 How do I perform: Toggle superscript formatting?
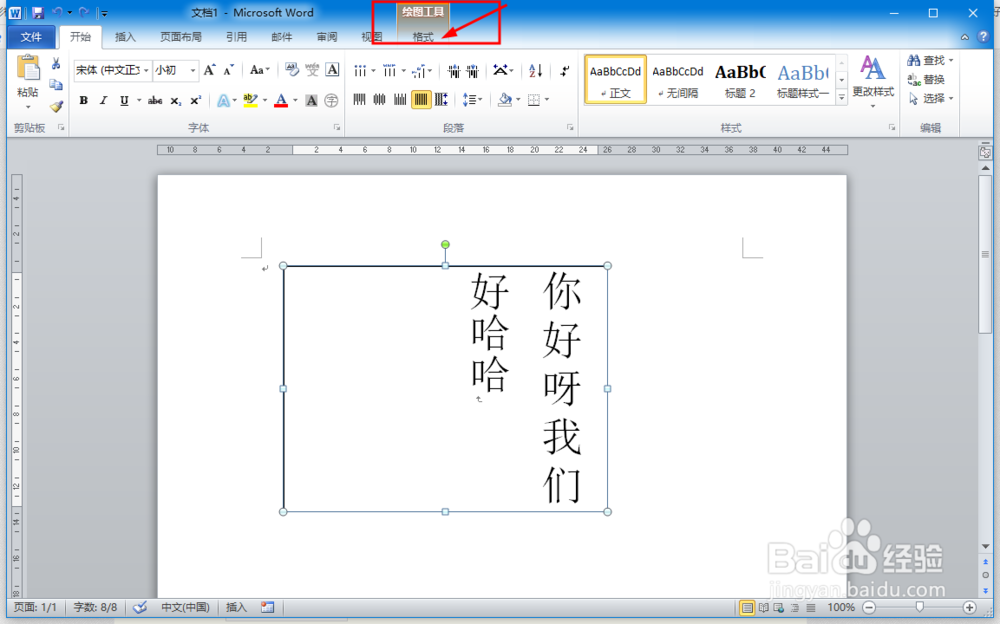[x=196, y=99]
